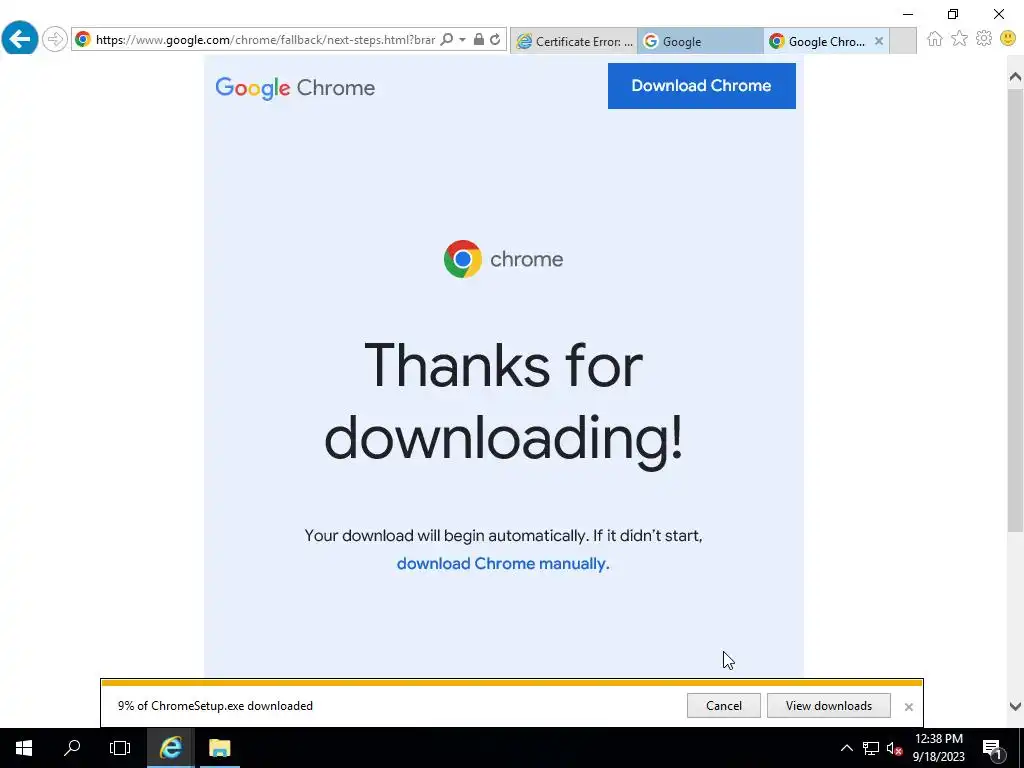Screen dimensions: 1024x768
Task: Click the vertical scrollbar thumb
Action: point(1015,310)
